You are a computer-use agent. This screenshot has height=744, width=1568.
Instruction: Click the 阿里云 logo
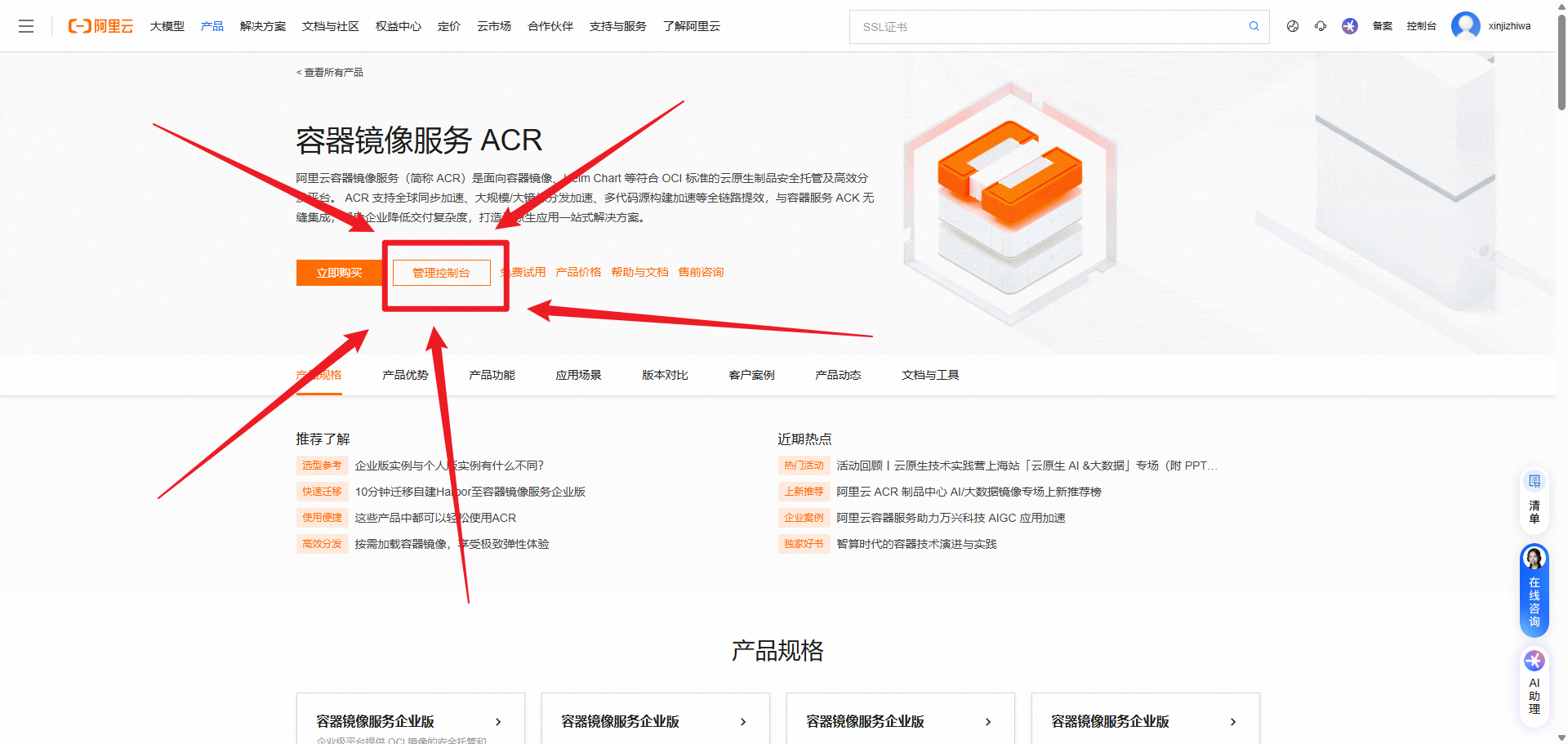pos(100,26)
